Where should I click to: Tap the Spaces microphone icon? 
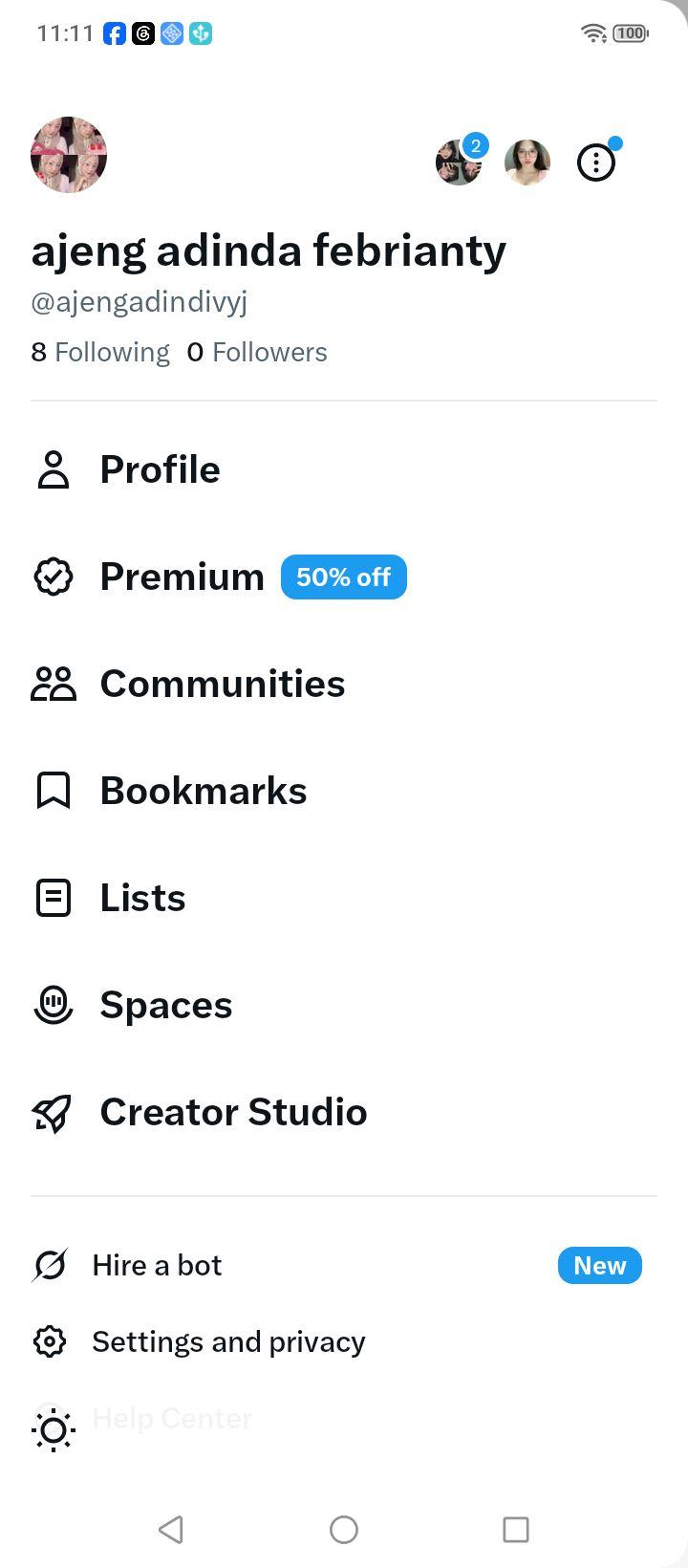click(54, 1005)
